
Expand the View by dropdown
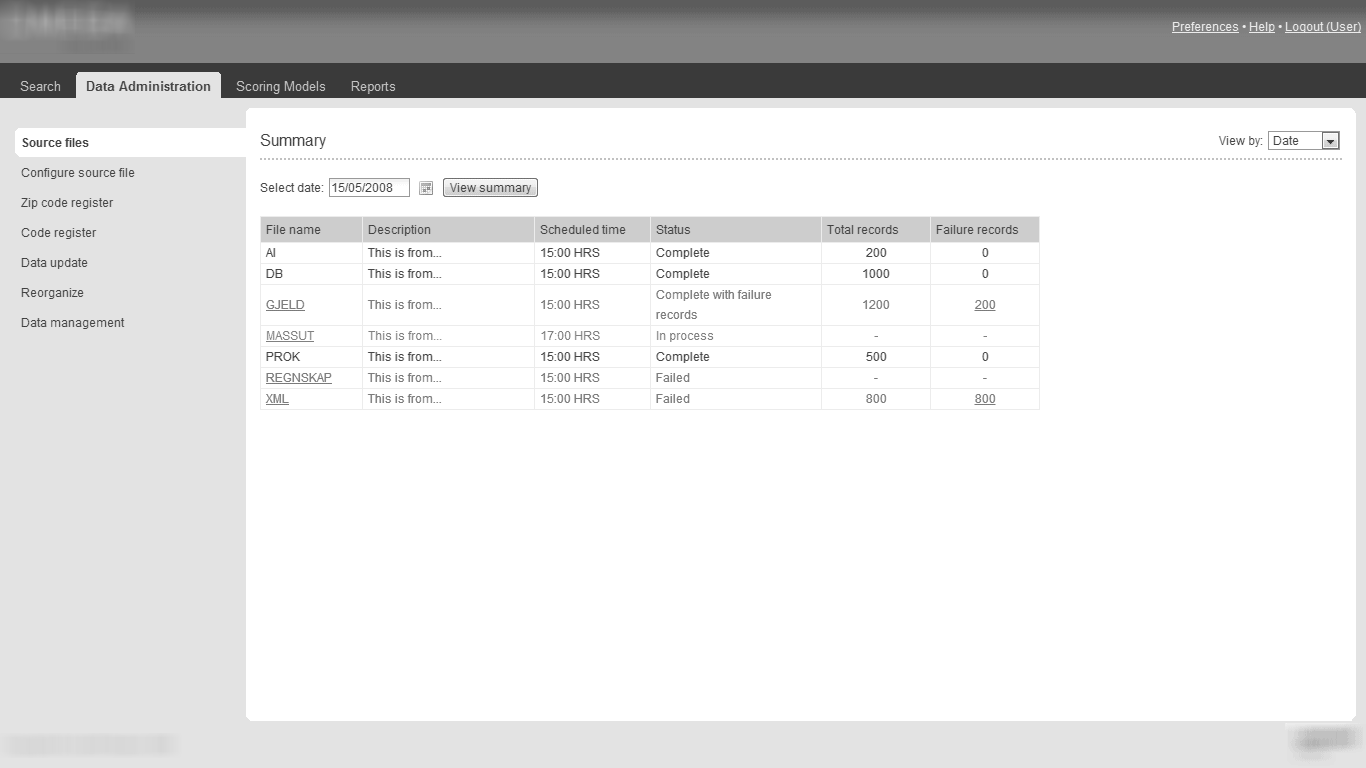(x=1330, y=141)
